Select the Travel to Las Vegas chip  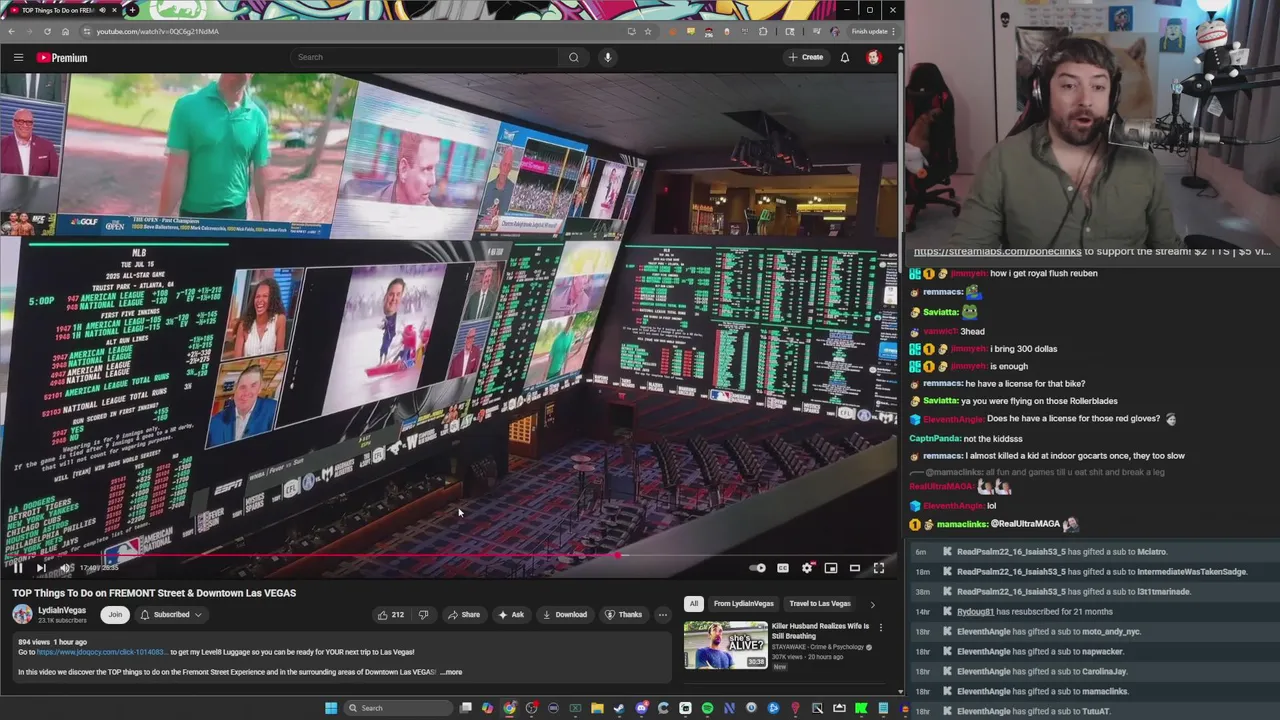[820, 604]
